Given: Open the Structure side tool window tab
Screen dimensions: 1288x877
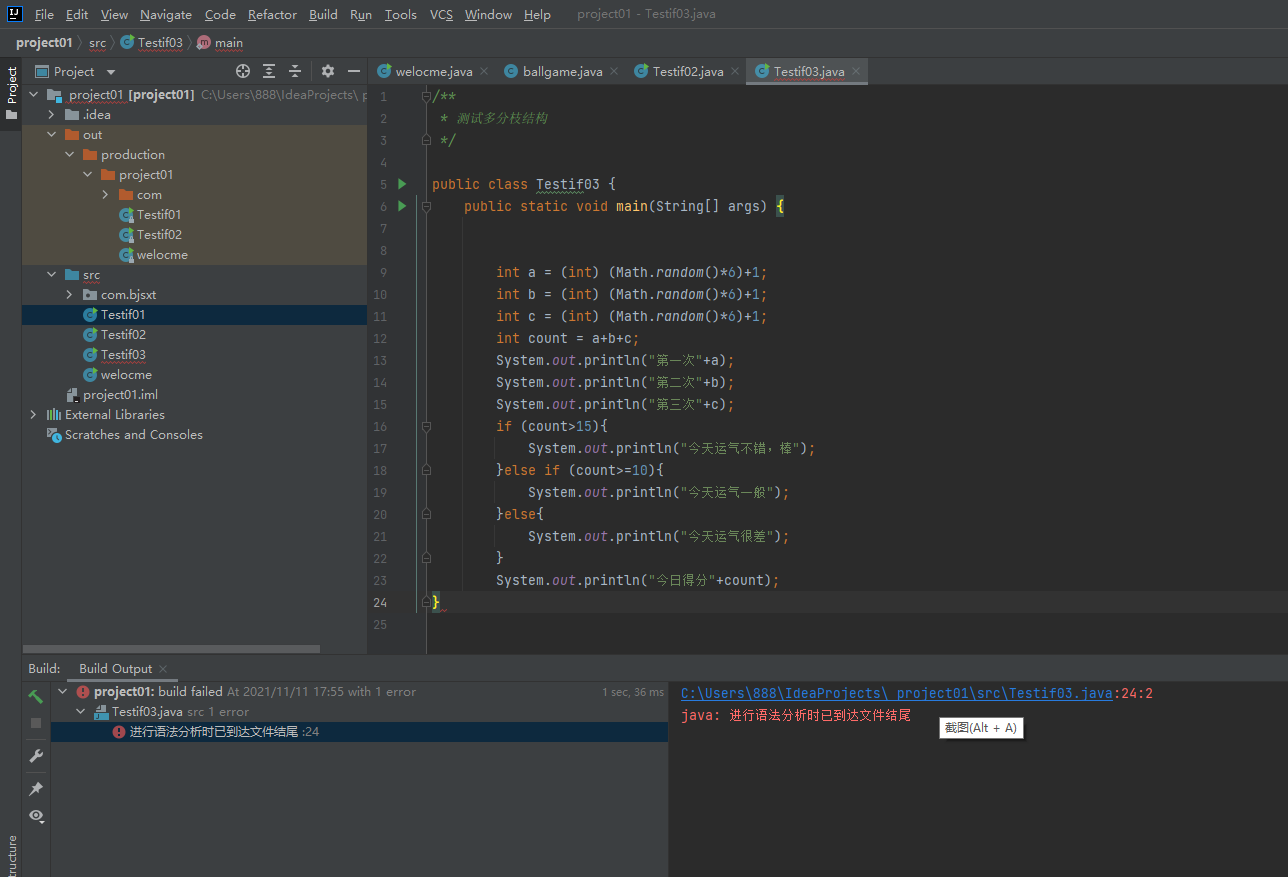Looking at the screenshot, I should [11, 856].
